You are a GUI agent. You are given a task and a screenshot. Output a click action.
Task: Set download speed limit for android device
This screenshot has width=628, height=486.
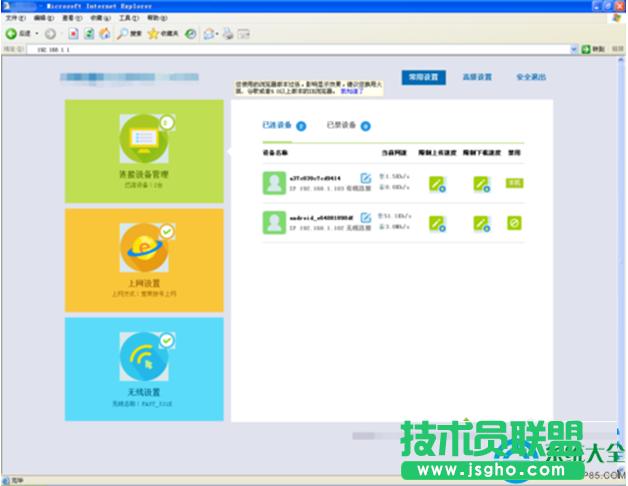tap(481, 222)
